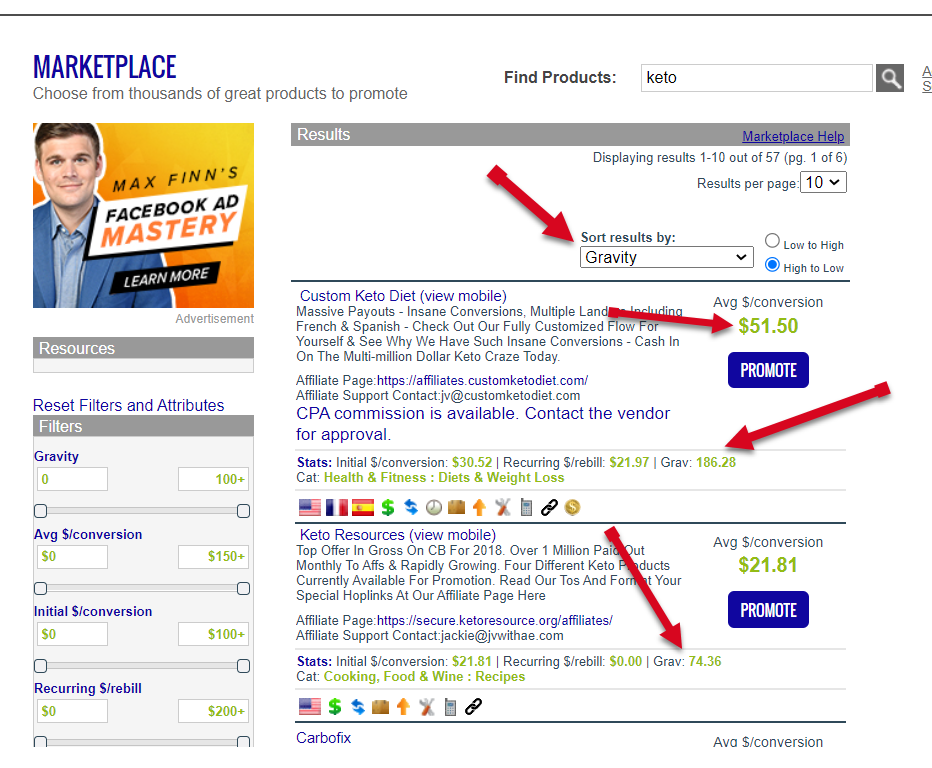The width and height of the screenshot is (932, 768).
Task: Click jv@customketodiet.com support contact text
Action: click(x=510, y=395)
